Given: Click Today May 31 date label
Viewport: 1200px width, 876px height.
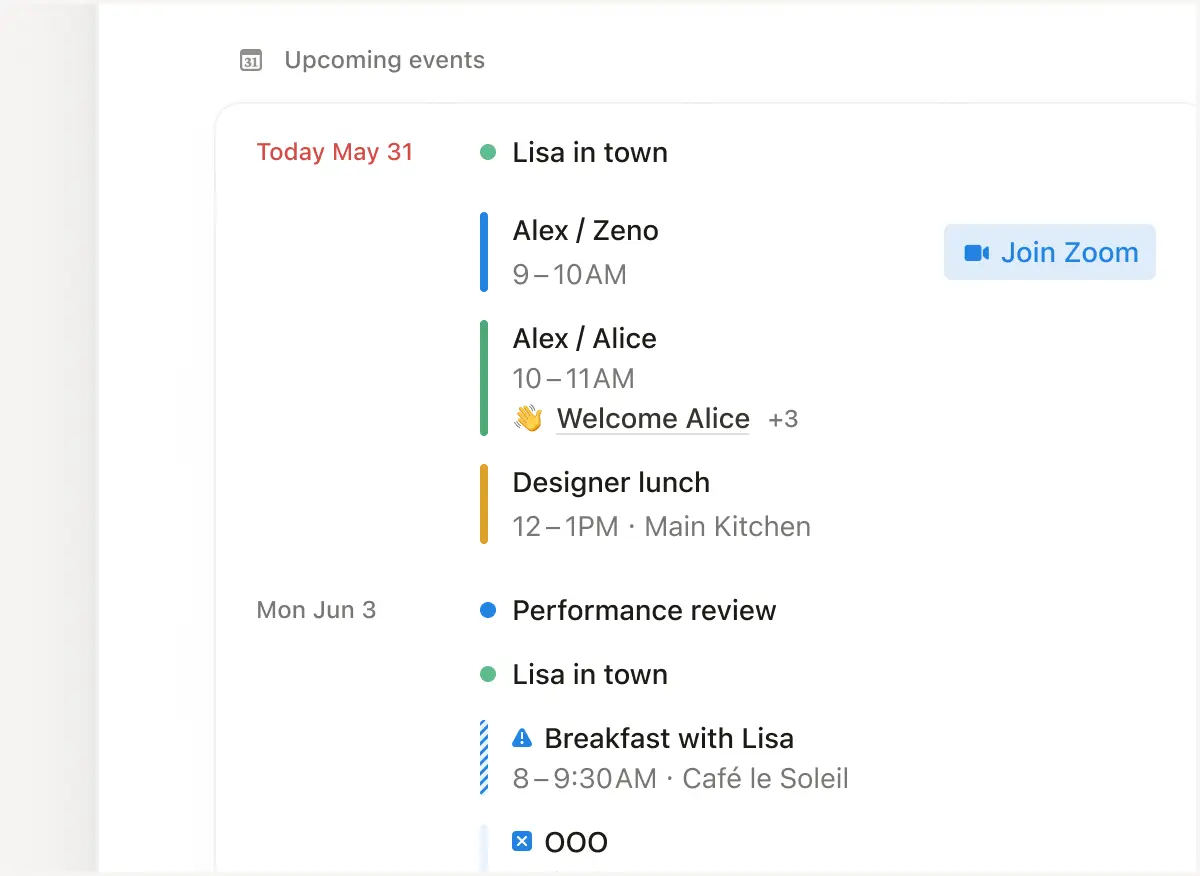Looking at the screenshot, I should pyautogui.click(x=335, y=151).
